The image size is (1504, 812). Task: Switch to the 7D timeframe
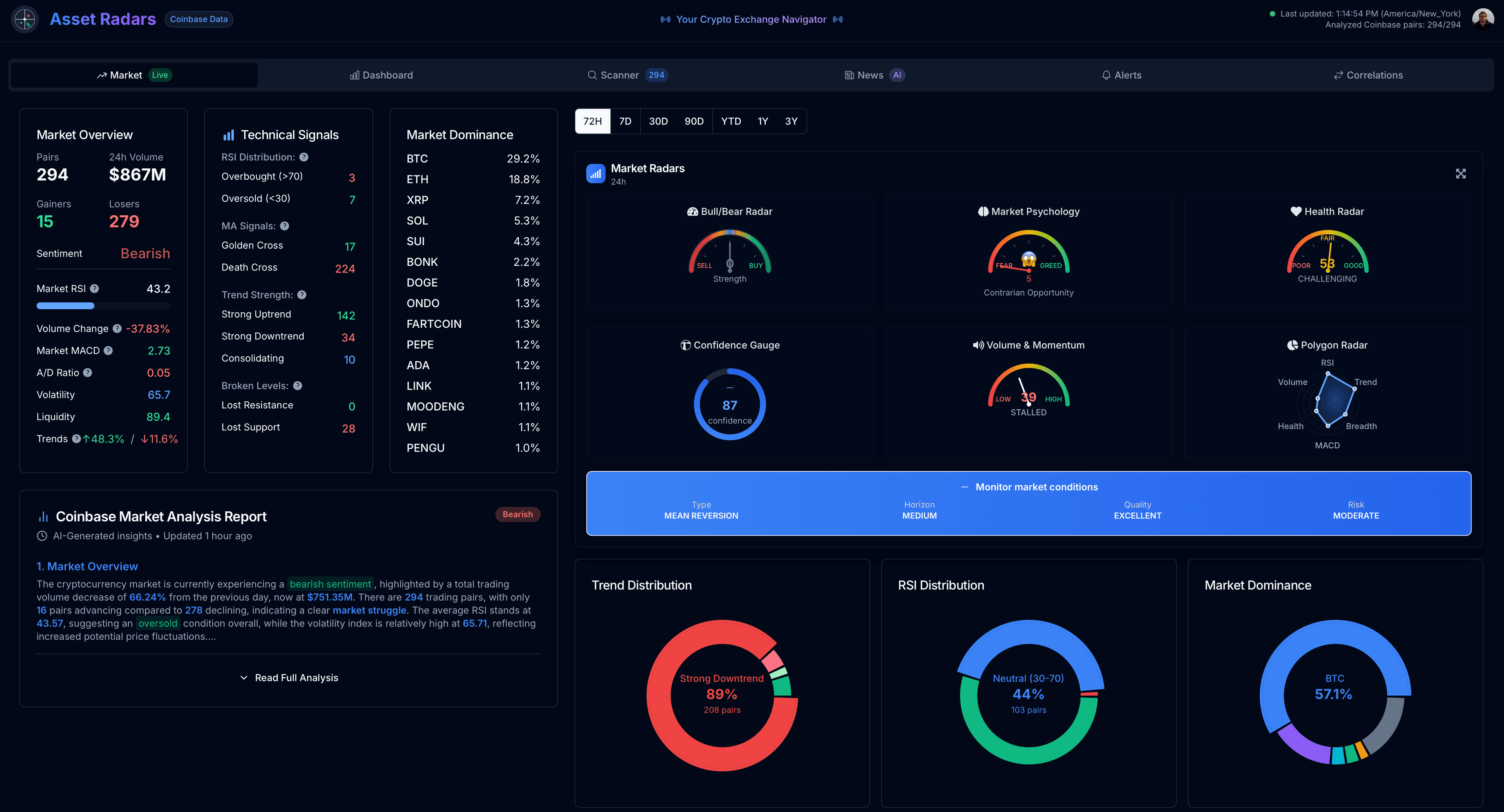click(x=625, y=121)
